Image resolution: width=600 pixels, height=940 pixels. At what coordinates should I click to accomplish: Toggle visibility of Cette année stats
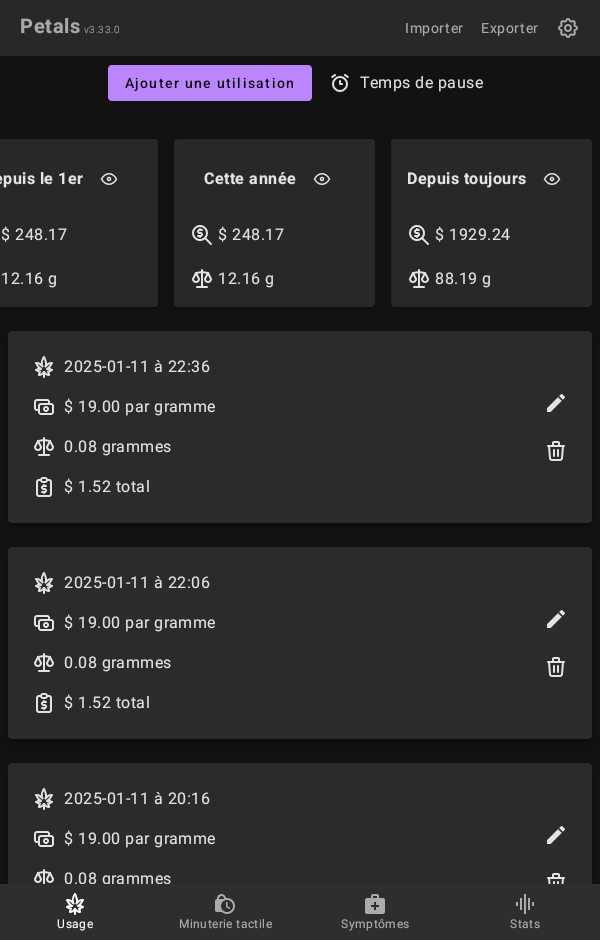point(322,179)
